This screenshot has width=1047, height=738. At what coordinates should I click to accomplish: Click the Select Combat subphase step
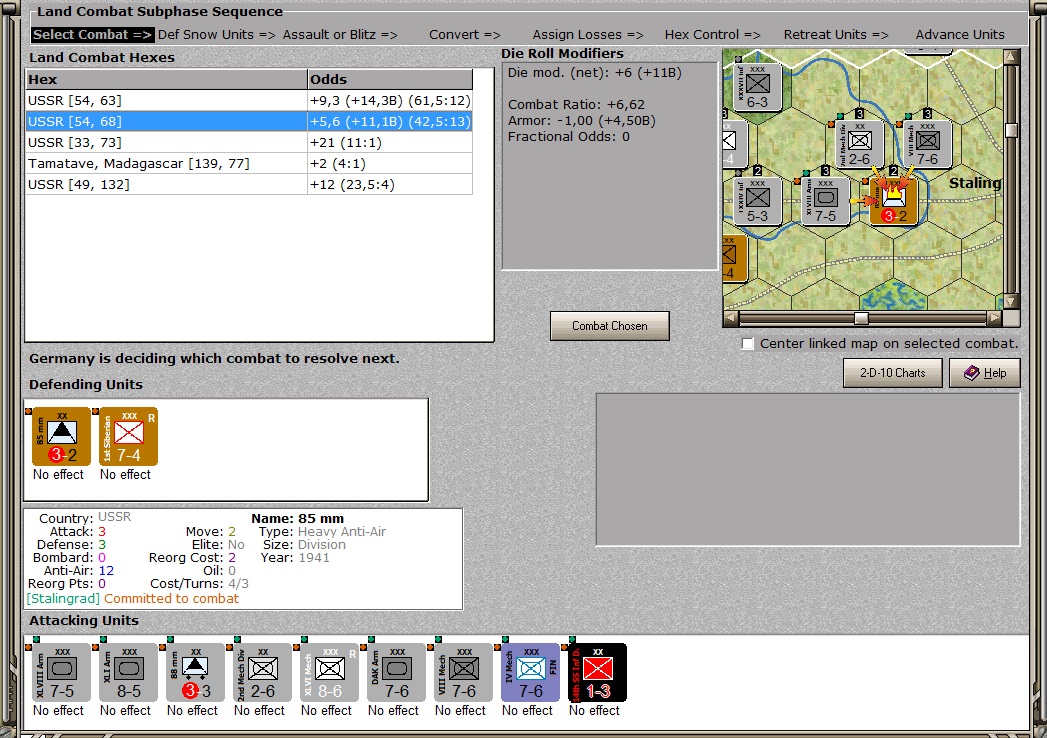92,35
